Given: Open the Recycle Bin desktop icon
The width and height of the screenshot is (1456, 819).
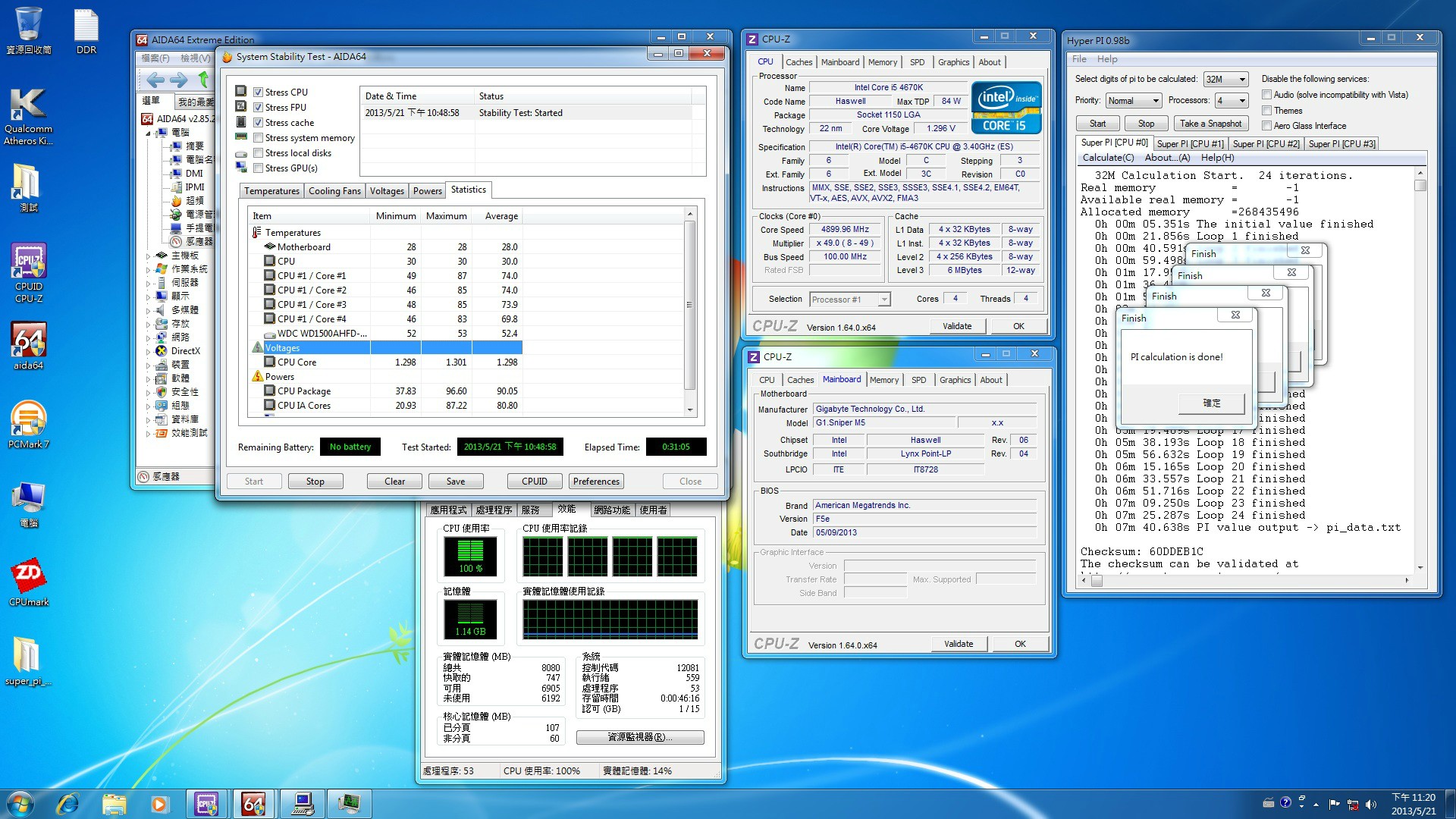Looking at the screenshot, I should [29, 30].
